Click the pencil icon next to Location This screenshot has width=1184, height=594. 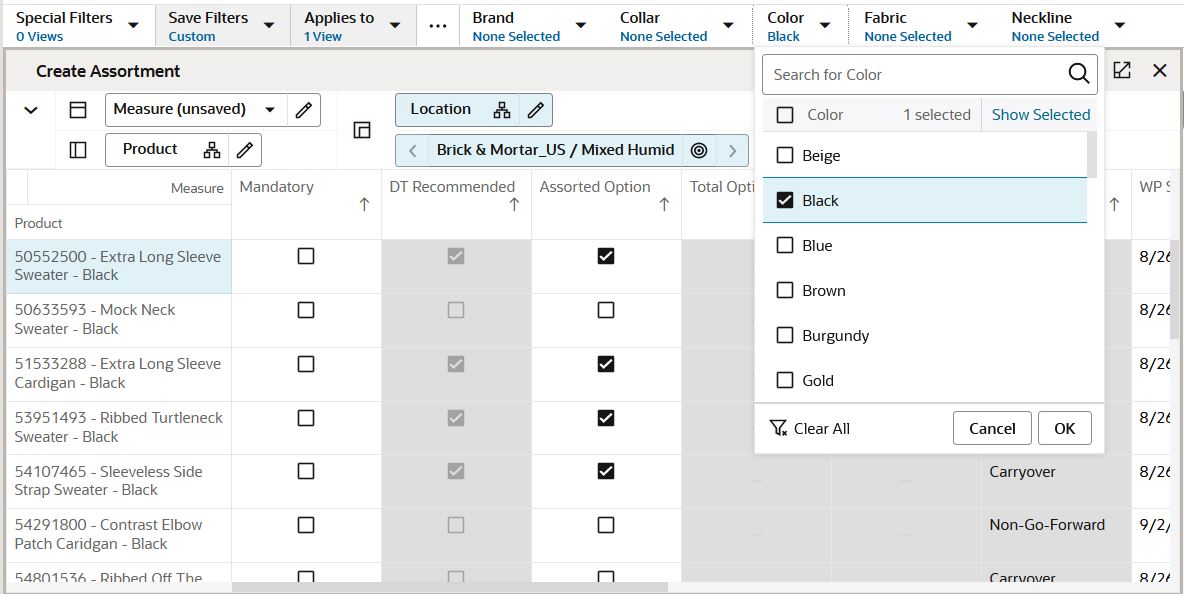pyautogui.click(x=536, y=110)
